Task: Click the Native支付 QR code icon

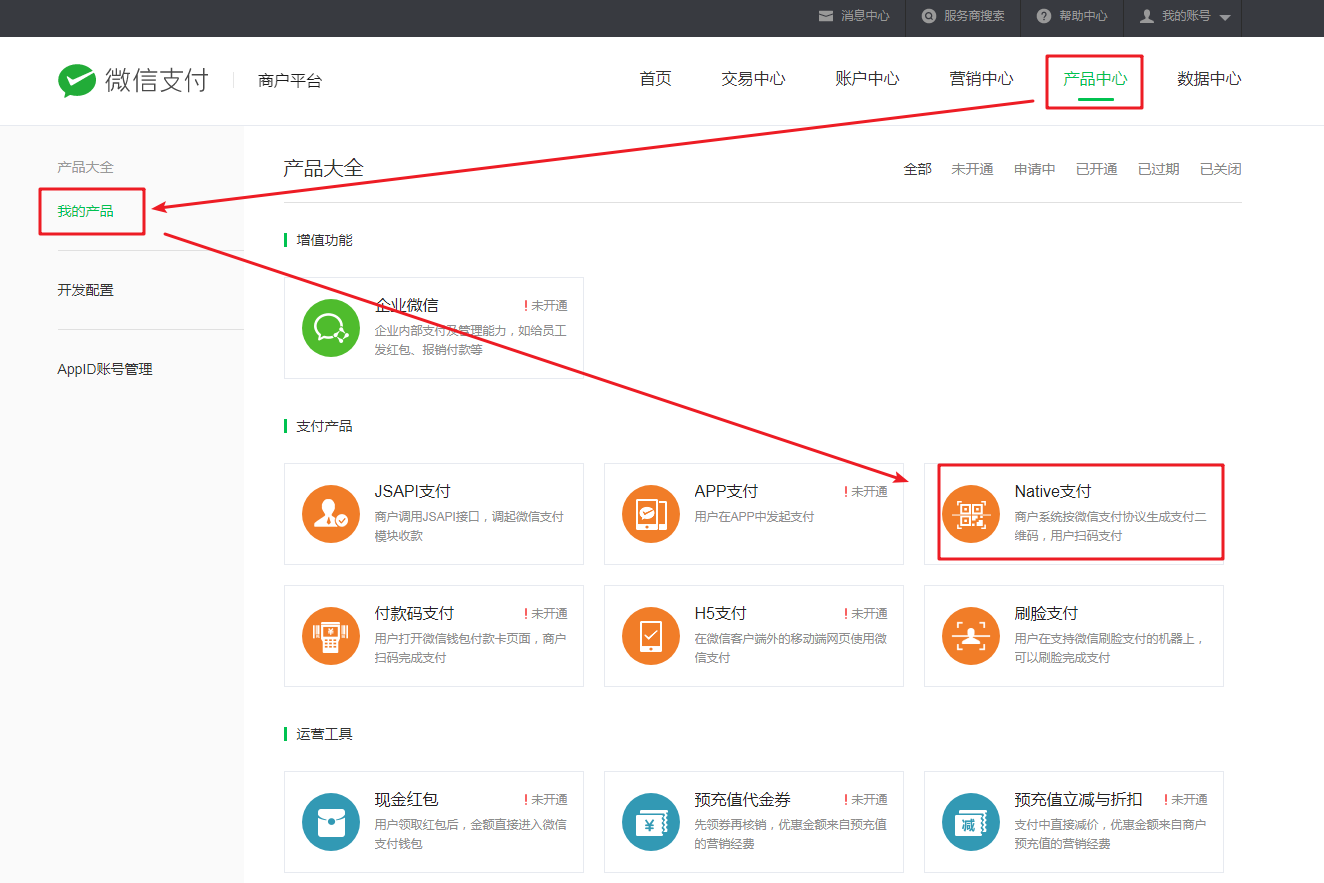Action: 971,514
